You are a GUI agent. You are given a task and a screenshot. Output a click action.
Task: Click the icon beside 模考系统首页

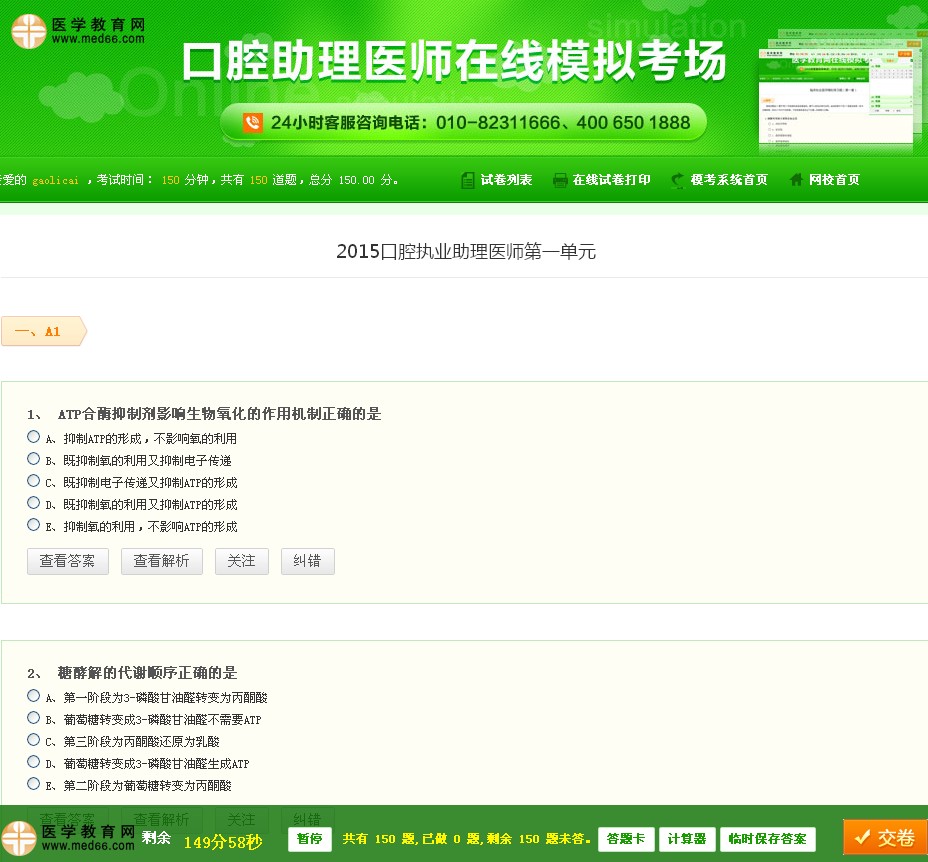point(676,180)
